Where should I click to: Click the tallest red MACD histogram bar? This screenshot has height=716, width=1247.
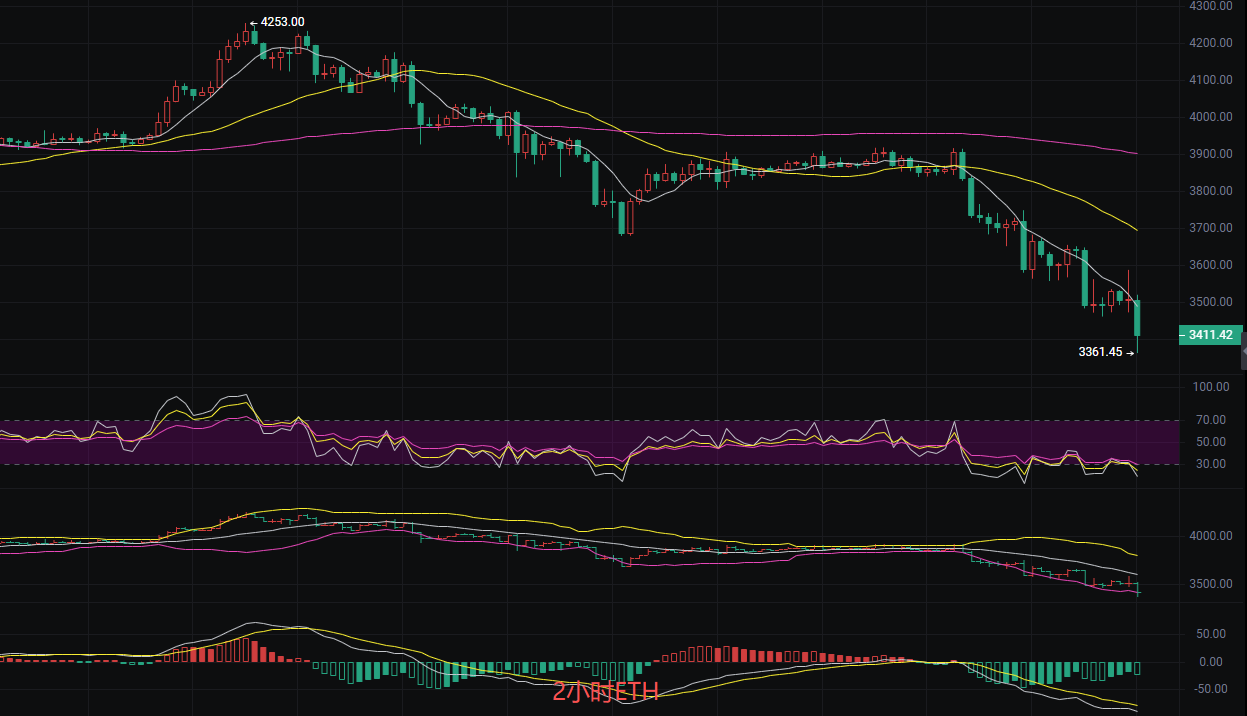(x=244, y=650)
